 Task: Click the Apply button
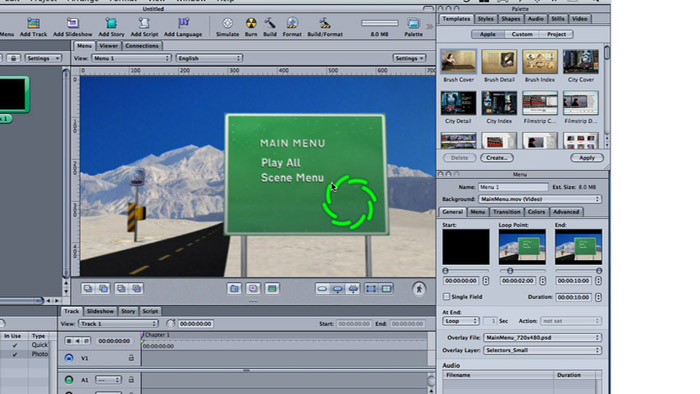587,158
